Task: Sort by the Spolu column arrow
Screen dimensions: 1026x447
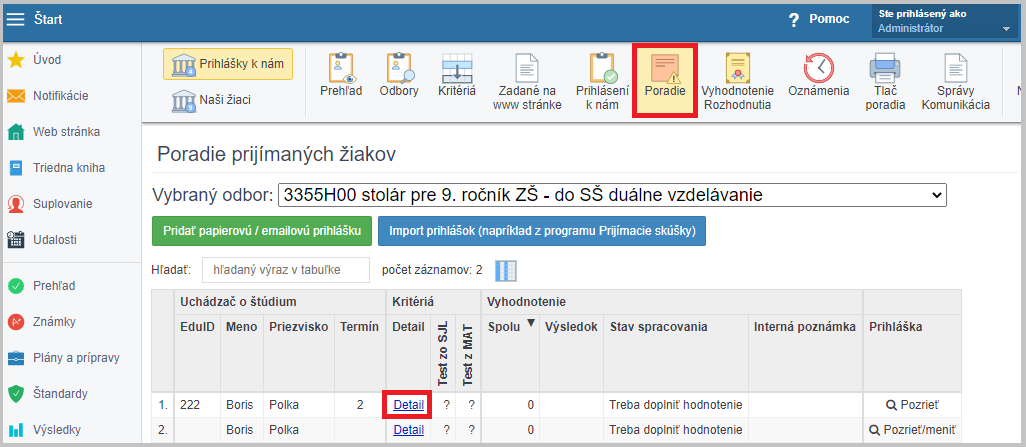Action: click(530, 323)
